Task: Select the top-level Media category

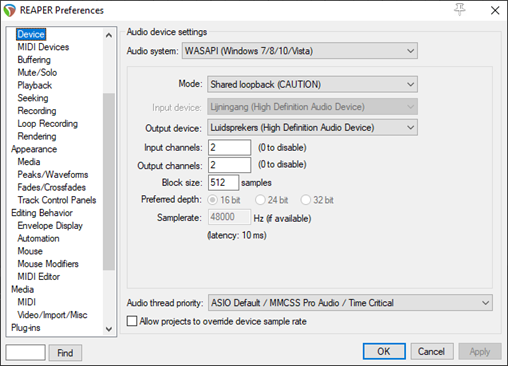Action: (22, 289)
